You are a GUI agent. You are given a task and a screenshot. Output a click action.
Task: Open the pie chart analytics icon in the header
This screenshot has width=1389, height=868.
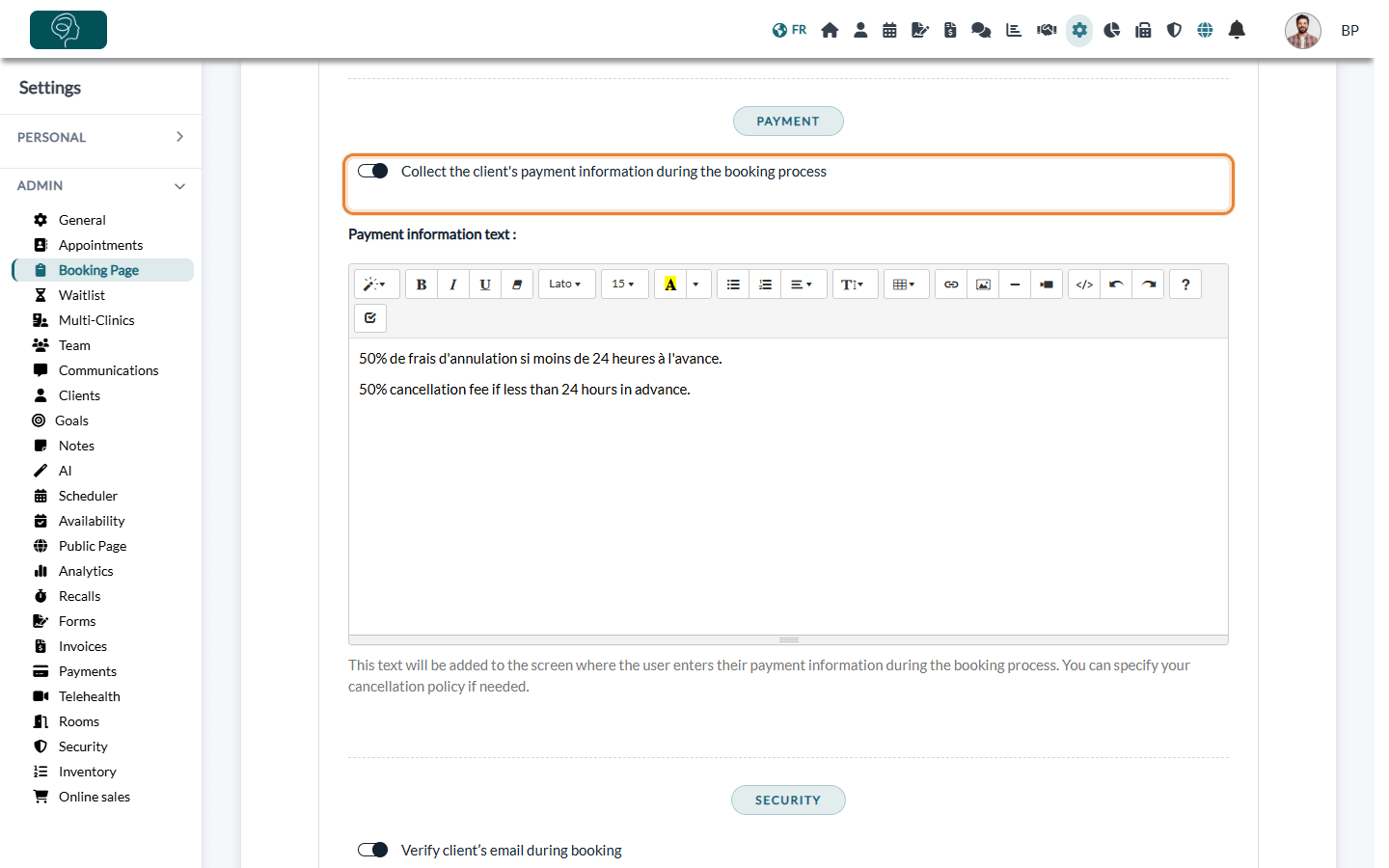pyautogui.click(x=1112, y=30)
